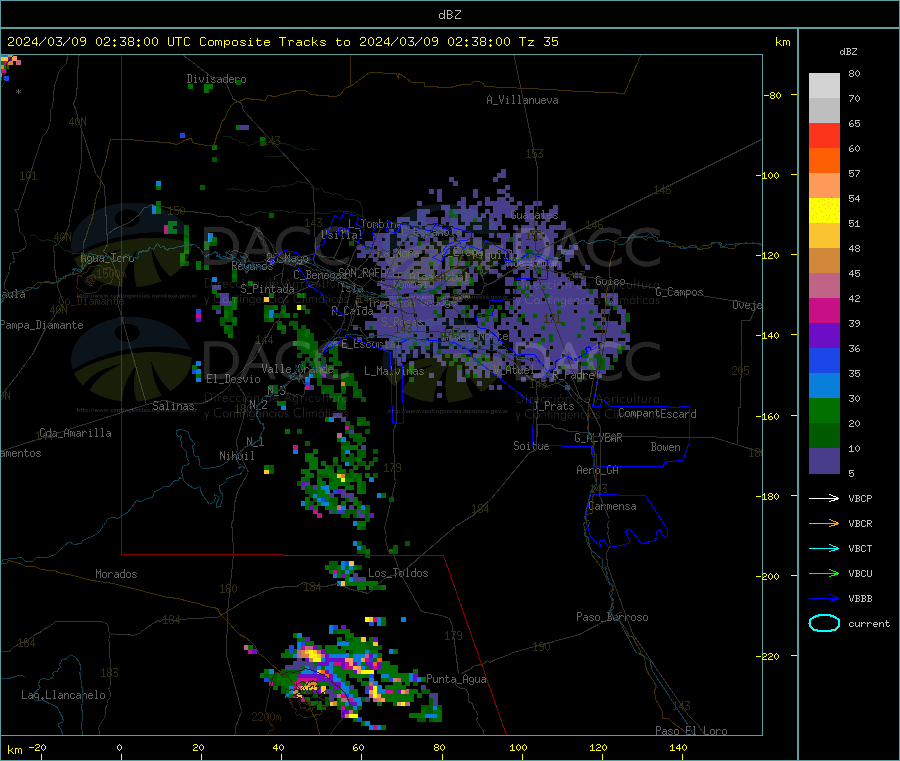Click the Goico map label
This screenshot has width=900, height=761.
point(610,281)
